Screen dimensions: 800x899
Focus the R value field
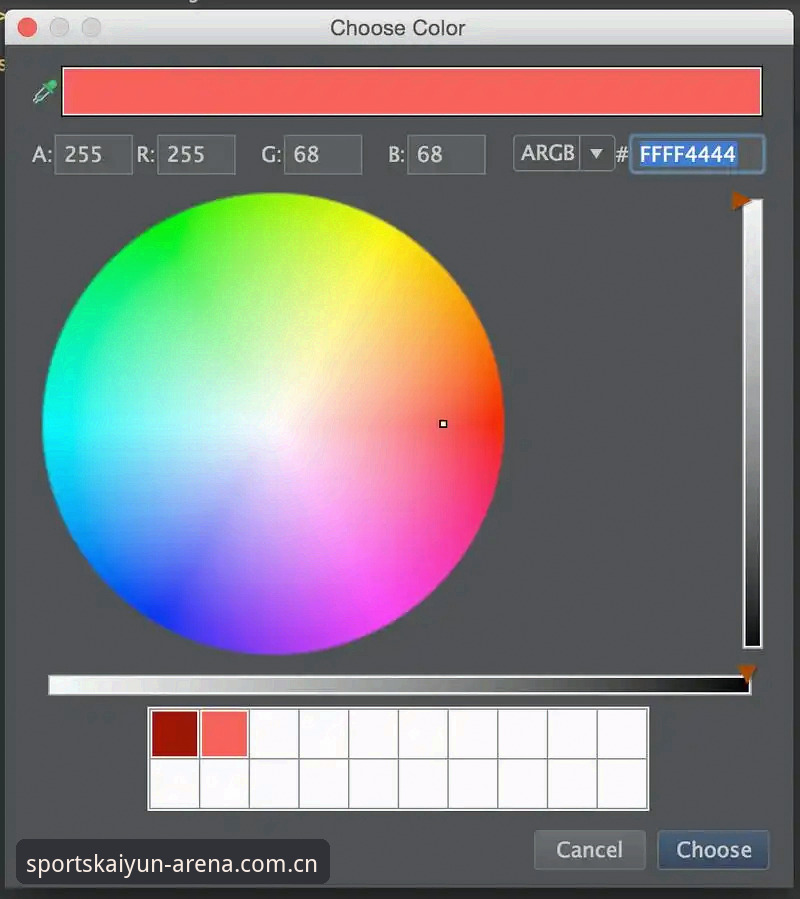[196, 154]
